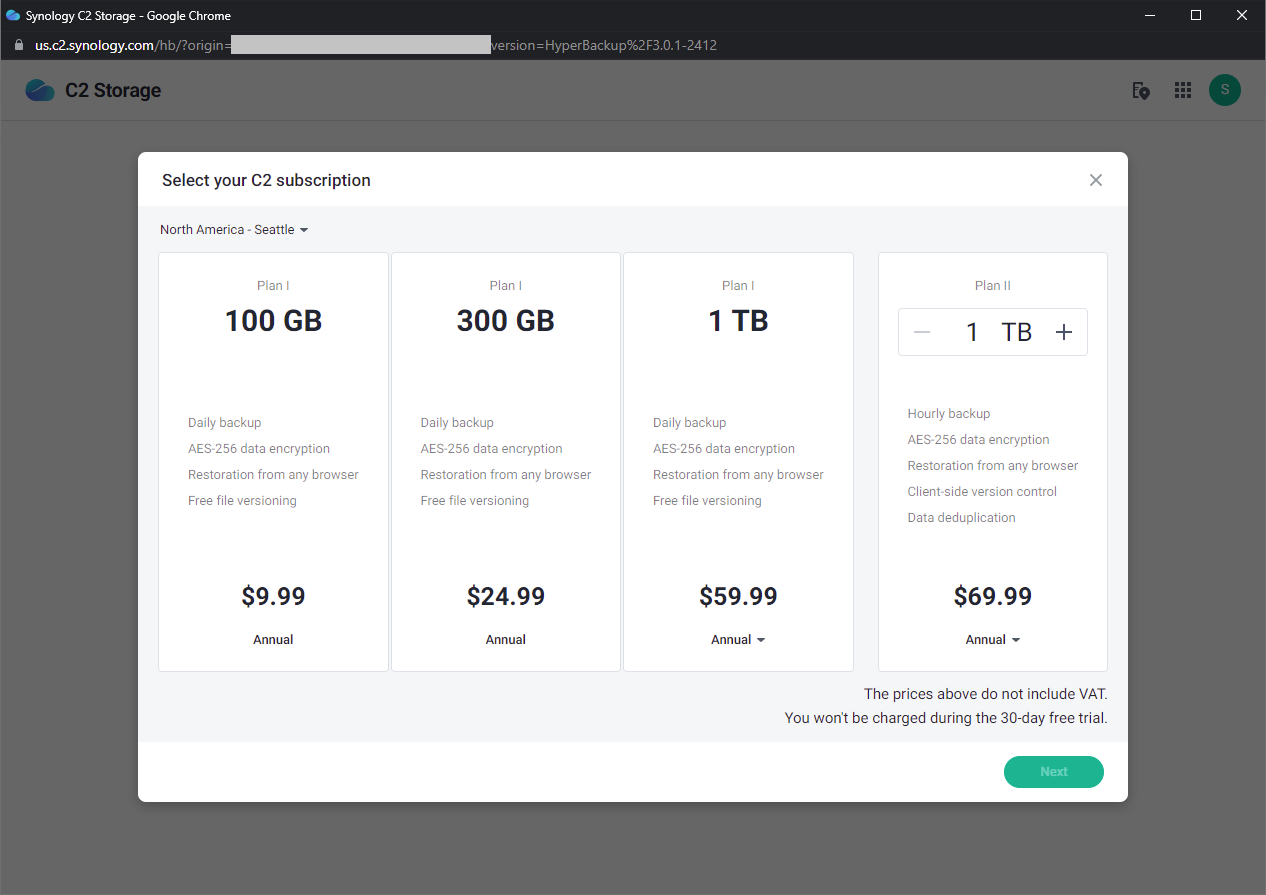Decrease Plan II storage with minus button
1266x895 pixels.
click(922, 333)
